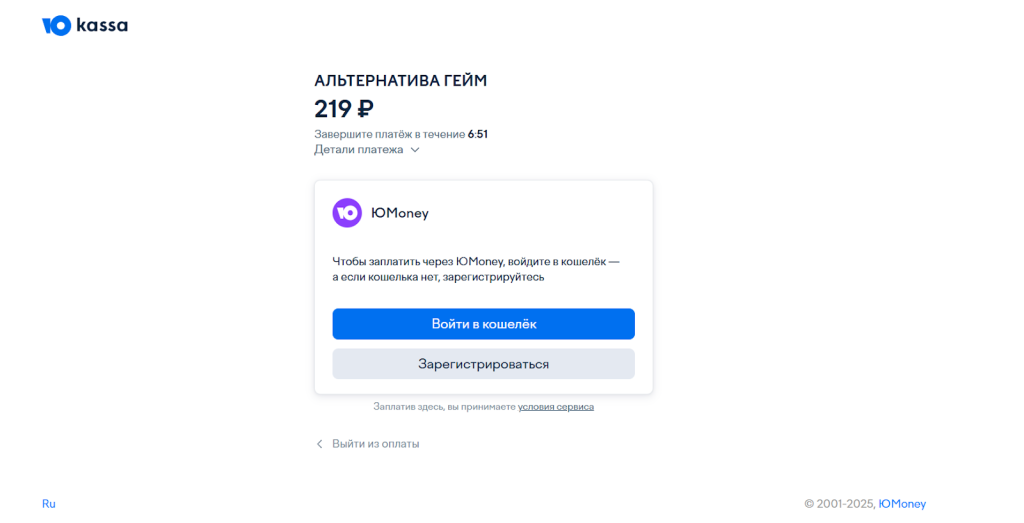Click the "kassa" wordmark in header

pos(103,25)
